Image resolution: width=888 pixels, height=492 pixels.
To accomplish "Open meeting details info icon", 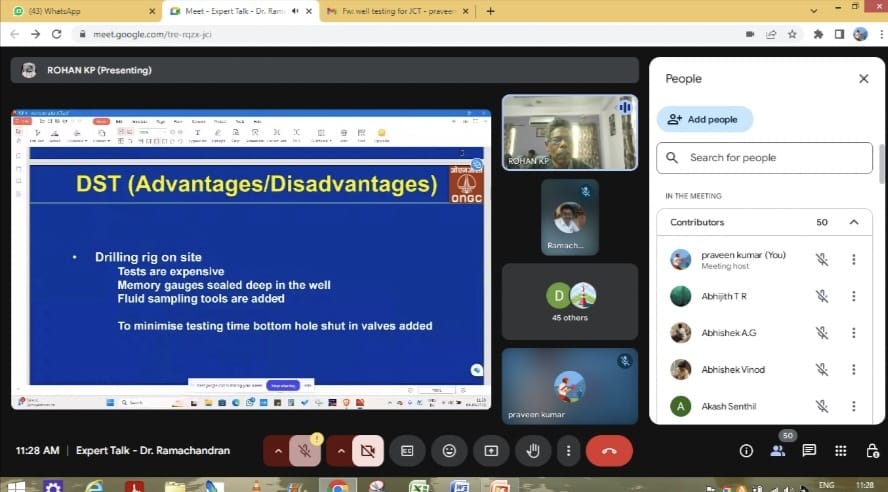I will click(x=746, y=451).
